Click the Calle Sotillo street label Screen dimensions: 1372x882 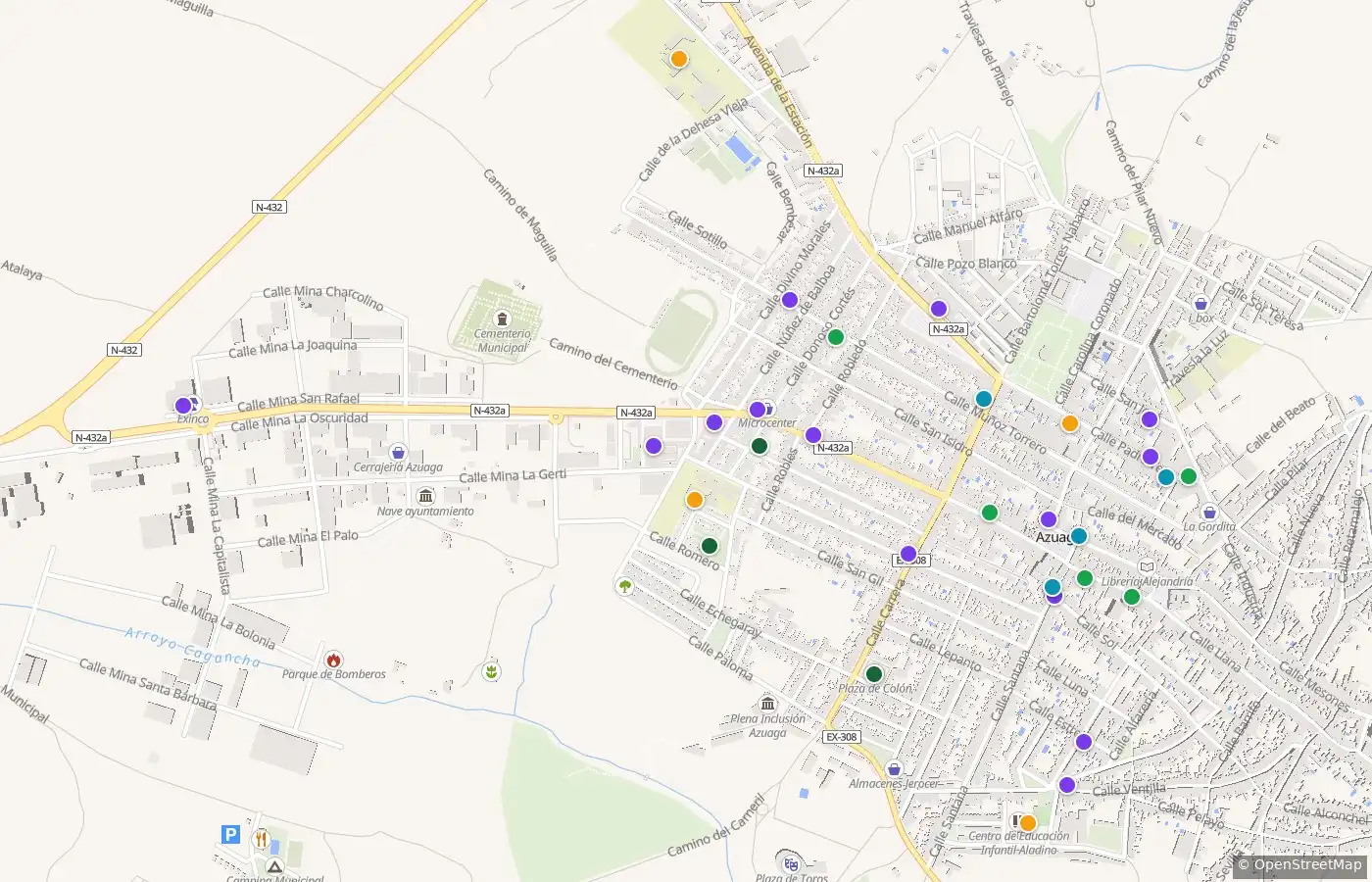(698, 228)
